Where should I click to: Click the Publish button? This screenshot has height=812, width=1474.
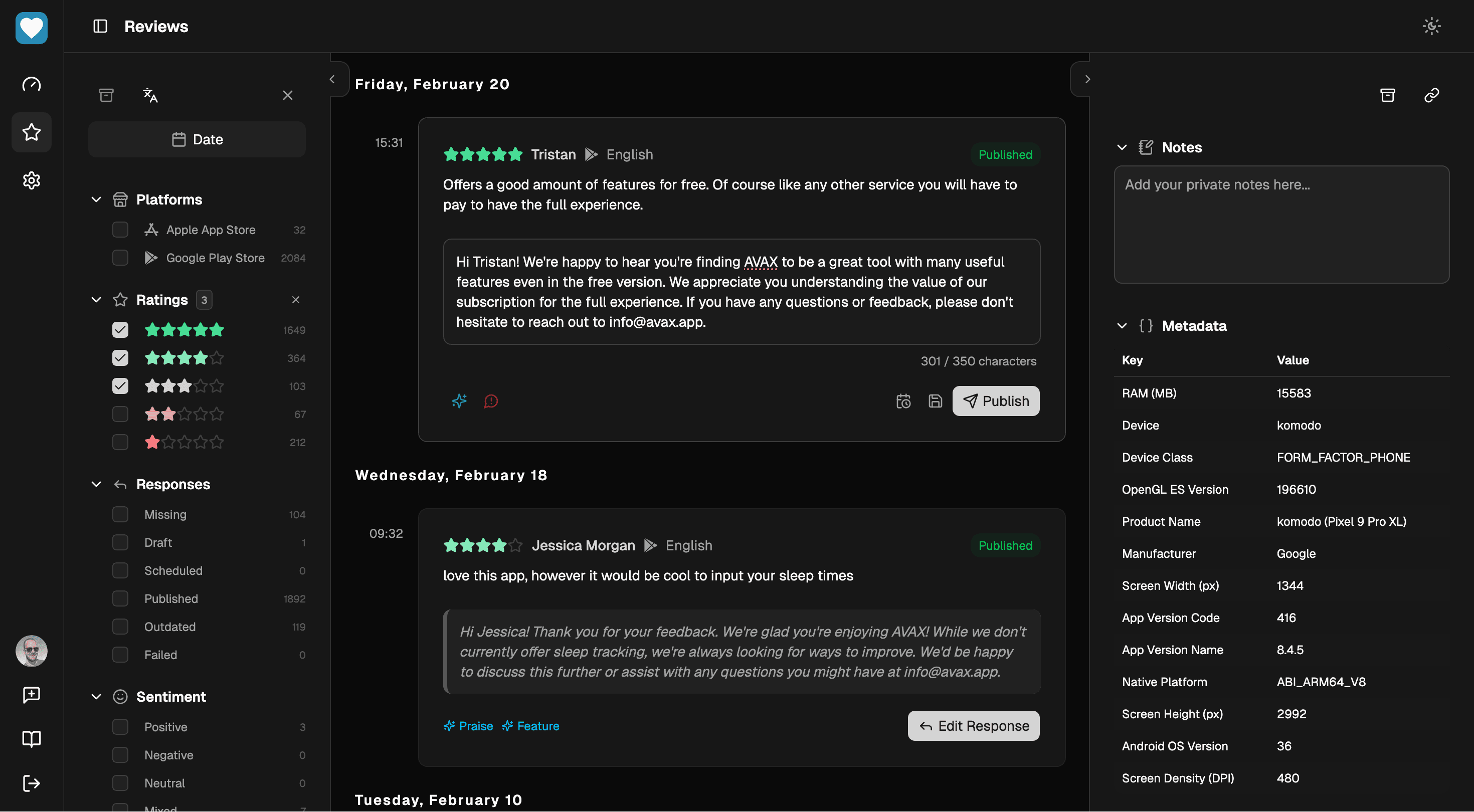point(996,401)
